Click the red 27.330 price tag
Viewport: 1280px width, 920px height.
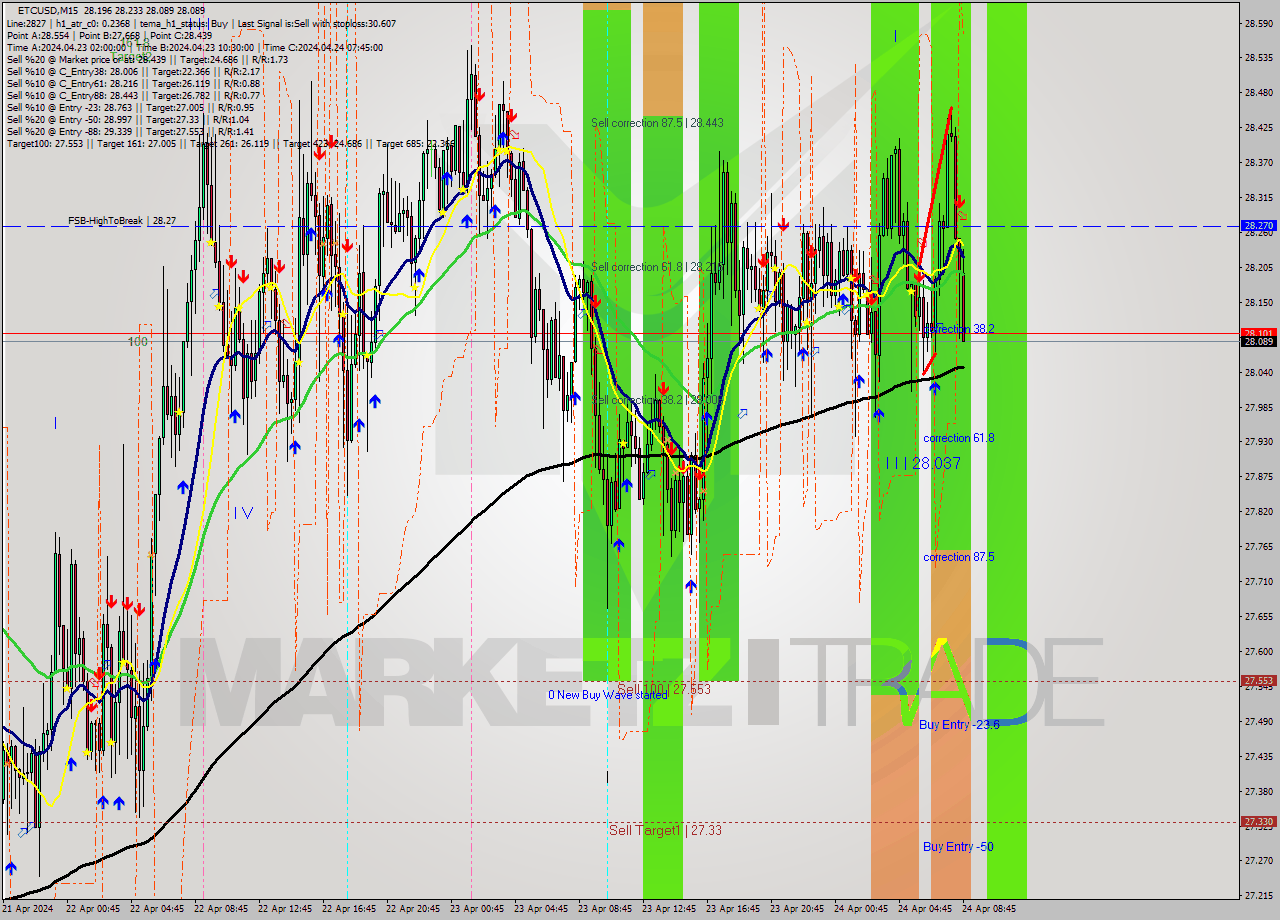[1258, 822]
